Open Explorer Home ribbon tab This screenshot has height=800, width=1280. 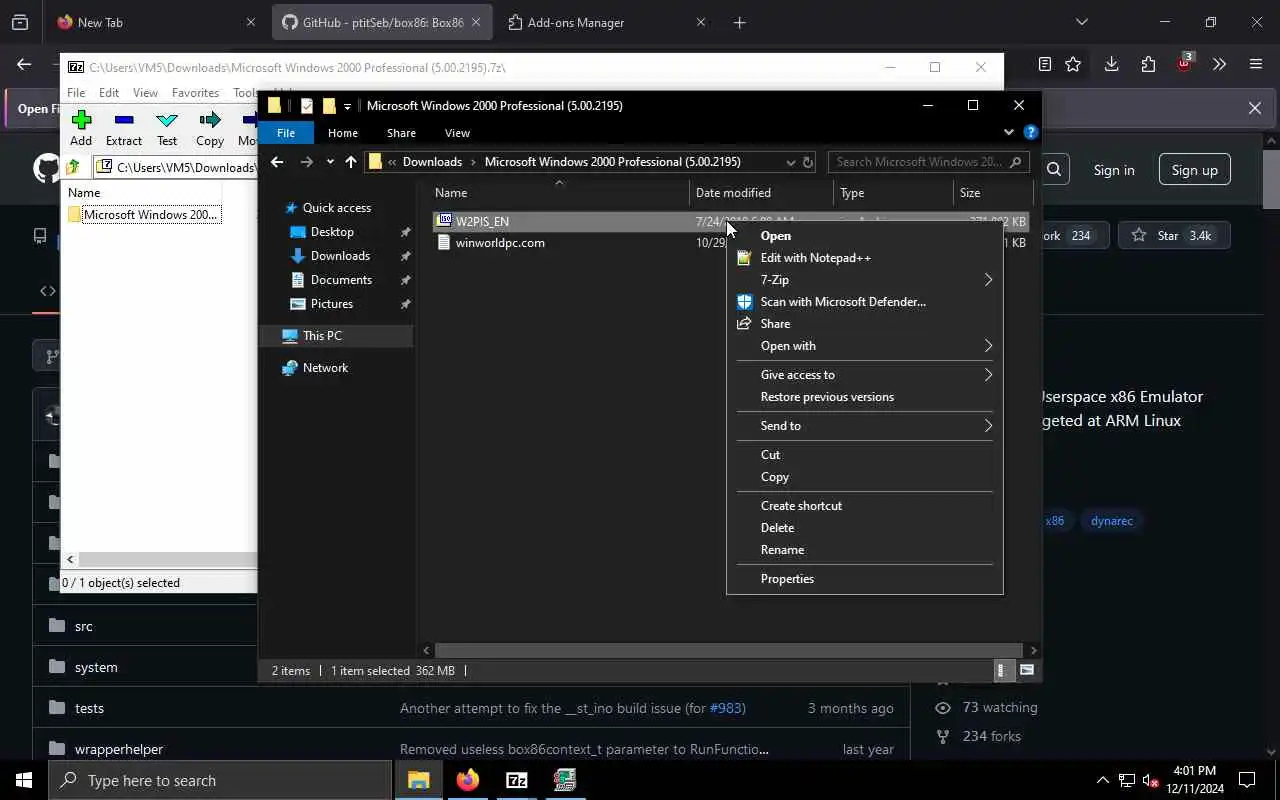[343, 133]
